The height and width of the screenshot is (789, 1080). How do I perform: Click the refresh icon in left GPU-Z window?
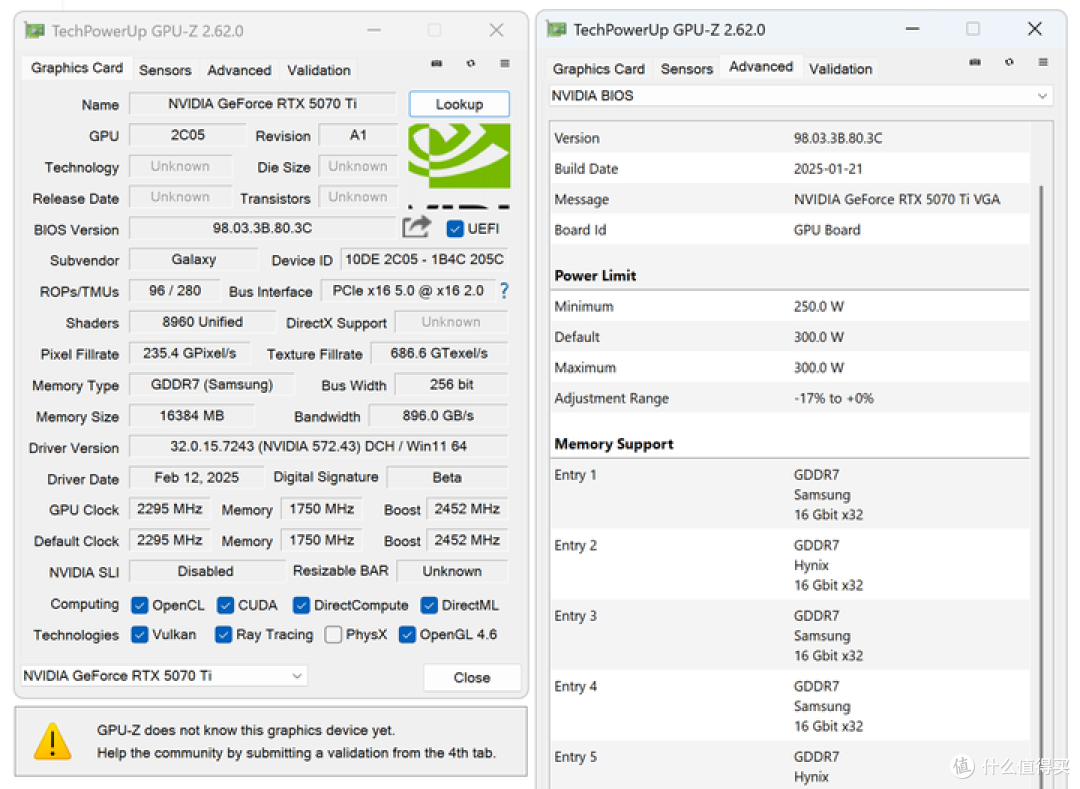(471, 63)
